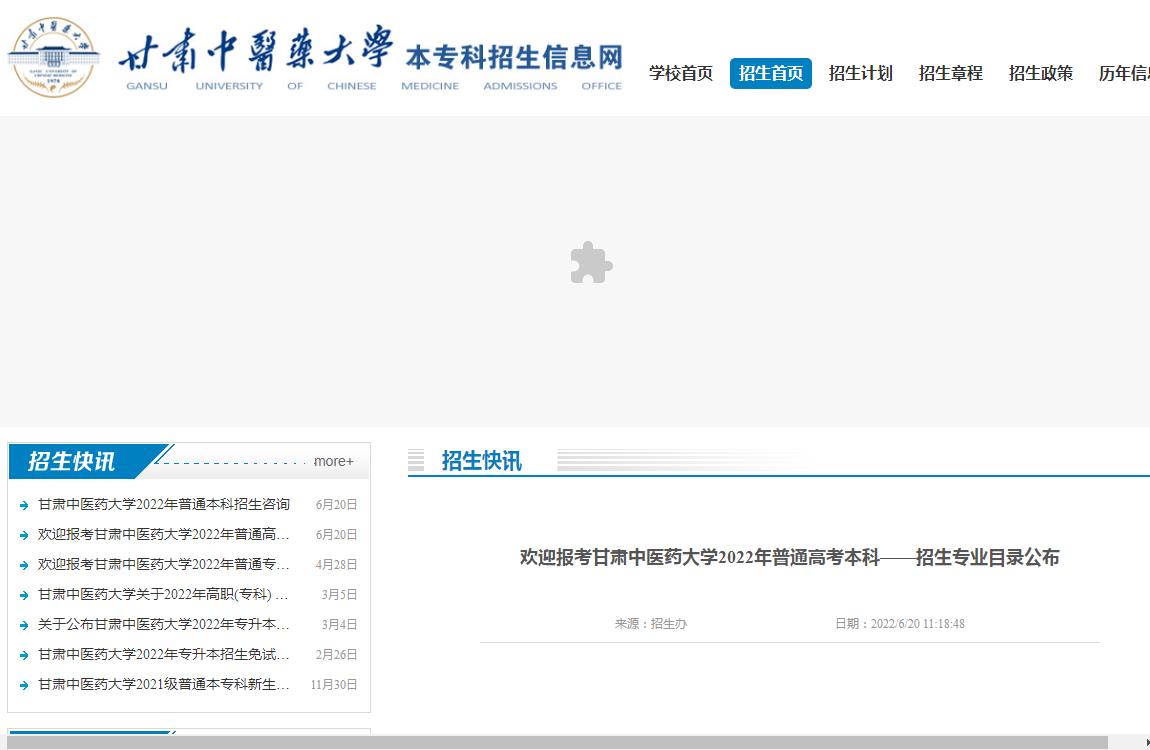The height and width of the screenshot is (750, 1150).
Task: Click the 本专科招生信息网 site title
Action: tap(514, 57)
